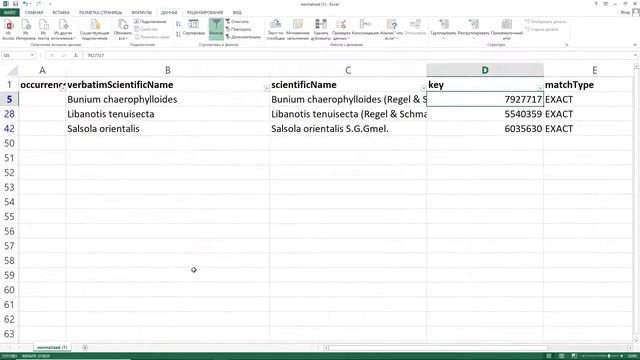Switch to the Page Layout tab
Image resolution: width=640 pixels, height=360 pixels.
tap(100, 13)
